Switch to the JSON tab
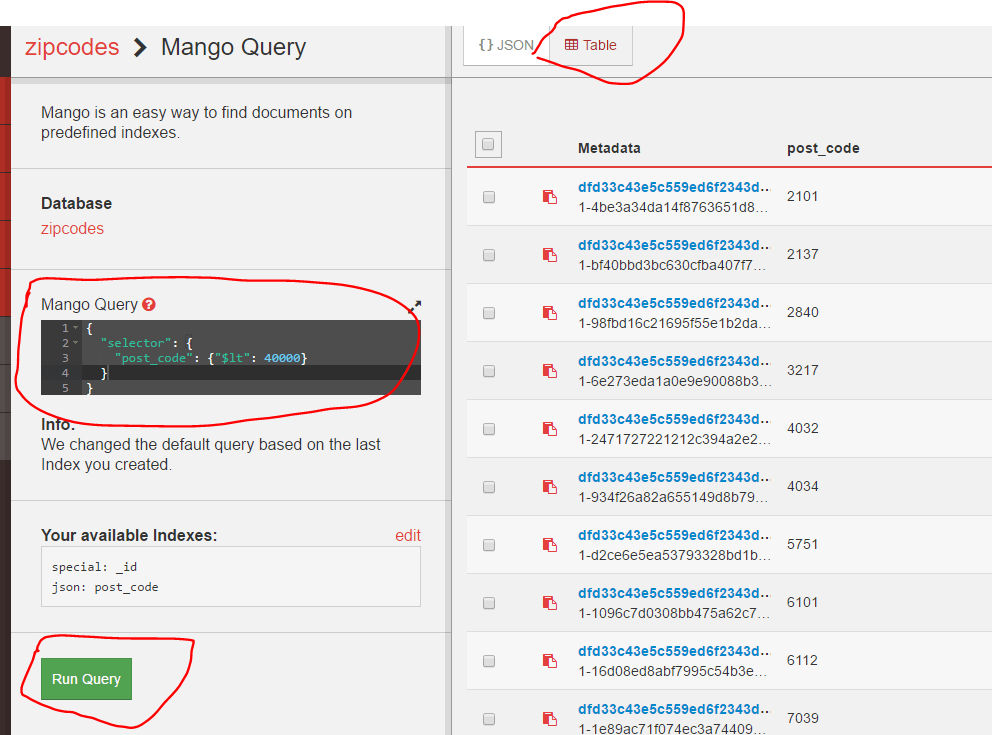Screen dimensions: 992x735 [503, 44]
